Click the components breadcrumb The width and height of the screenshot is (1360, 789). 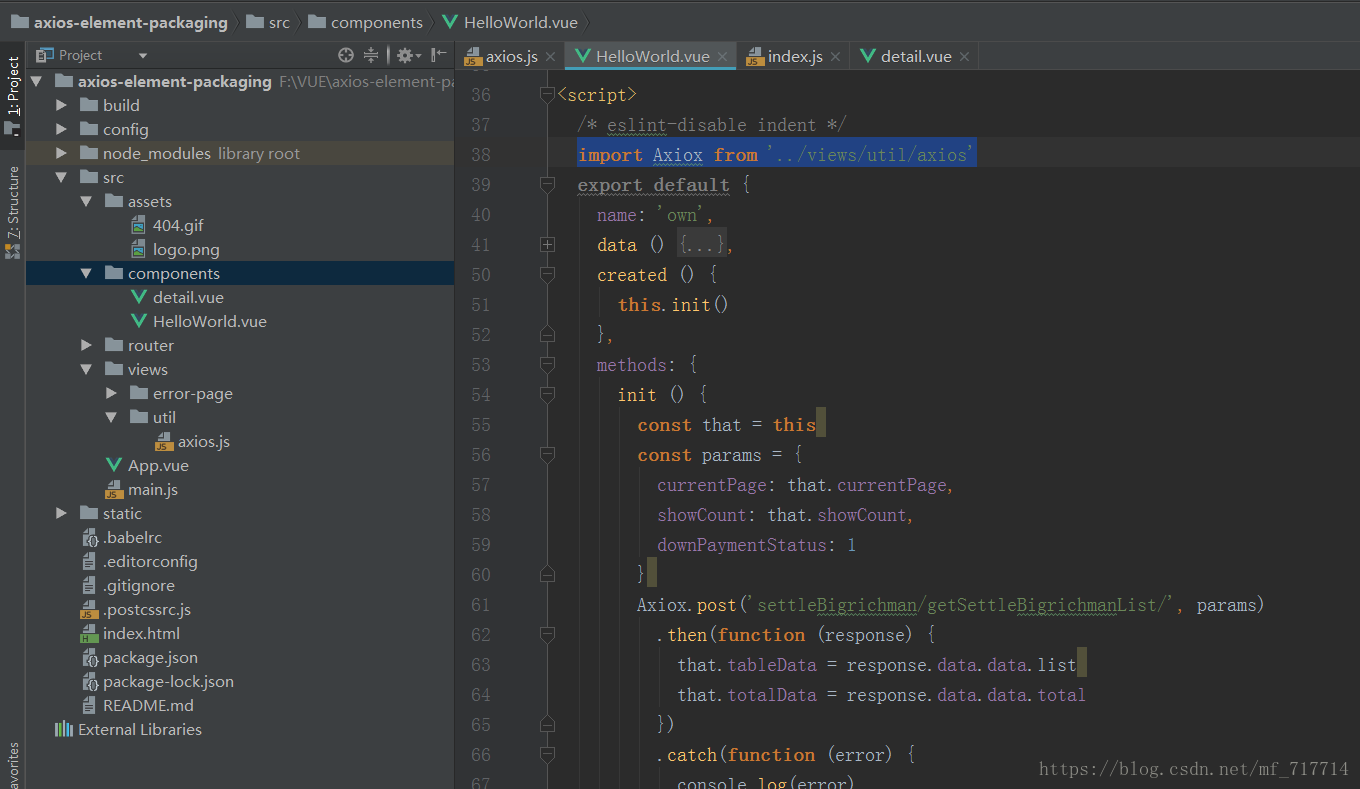[365, 22]
